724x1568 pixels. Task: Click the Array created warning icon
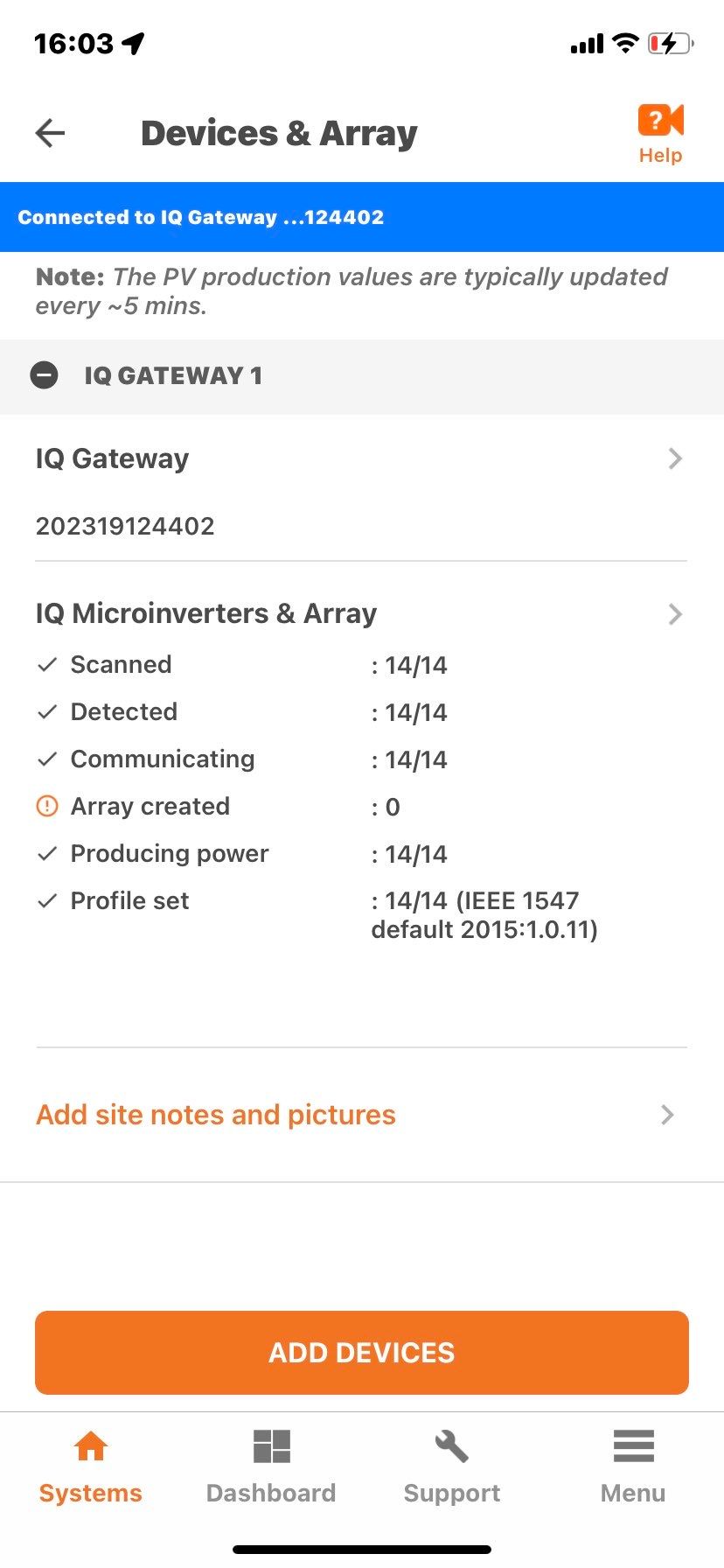[x=47, y=806]
